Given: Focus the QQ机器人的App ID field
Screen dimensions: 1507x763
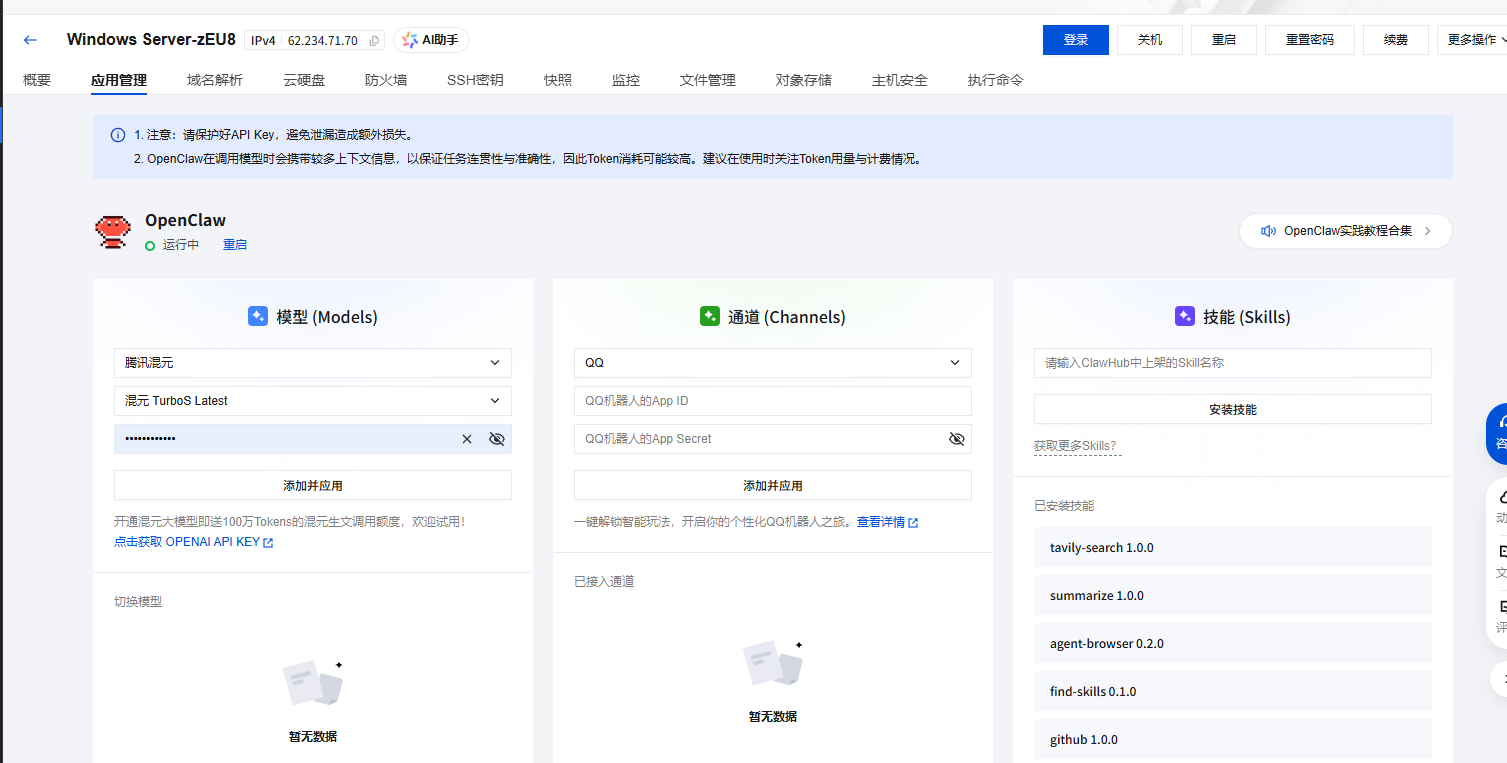Looking at the screenshot, I should 773,401.
